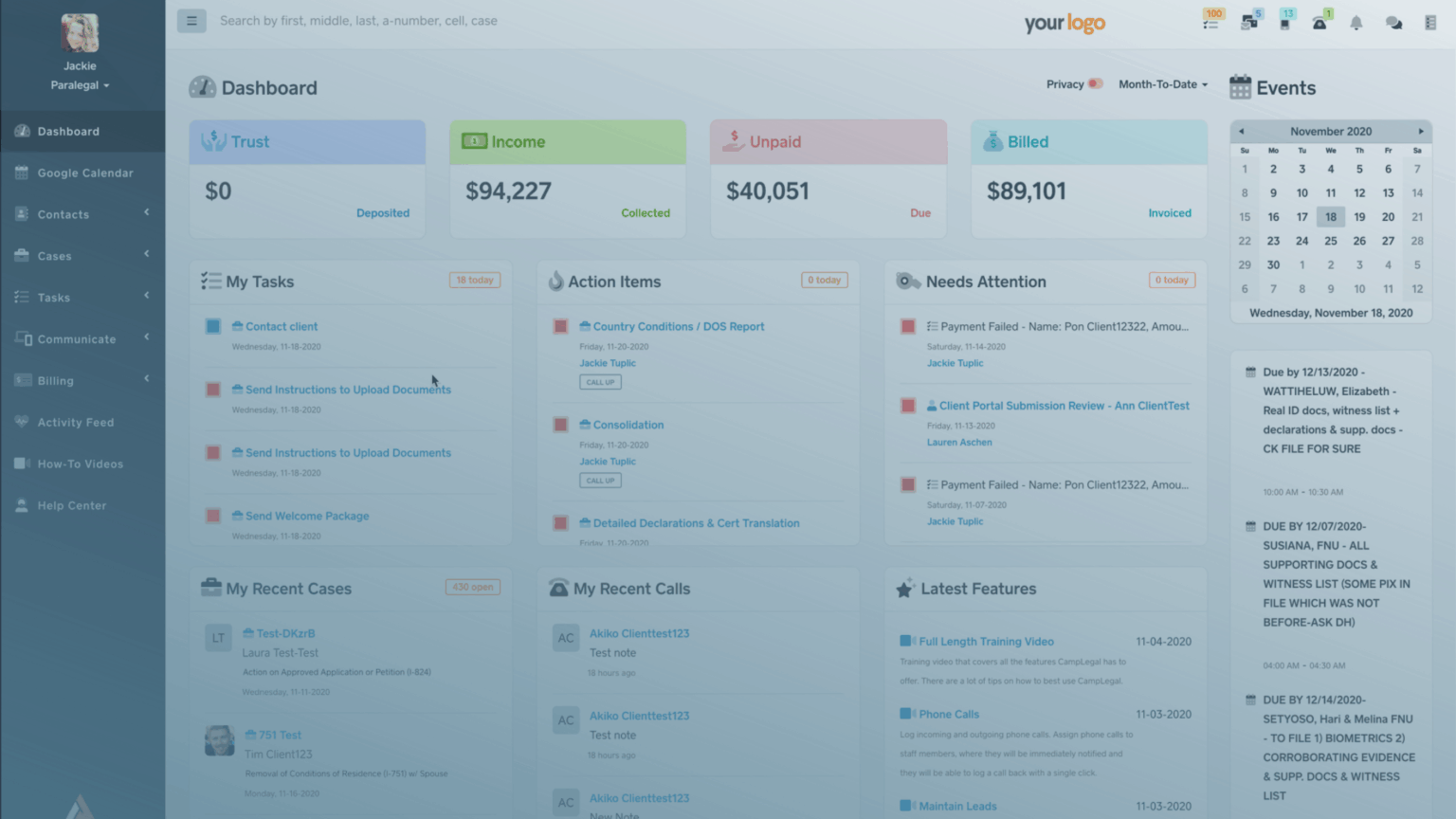Viewport: 1456px width, 819px height.
Task: Click the CALL UP button under Country Conditions
Action: coord(600,382)
